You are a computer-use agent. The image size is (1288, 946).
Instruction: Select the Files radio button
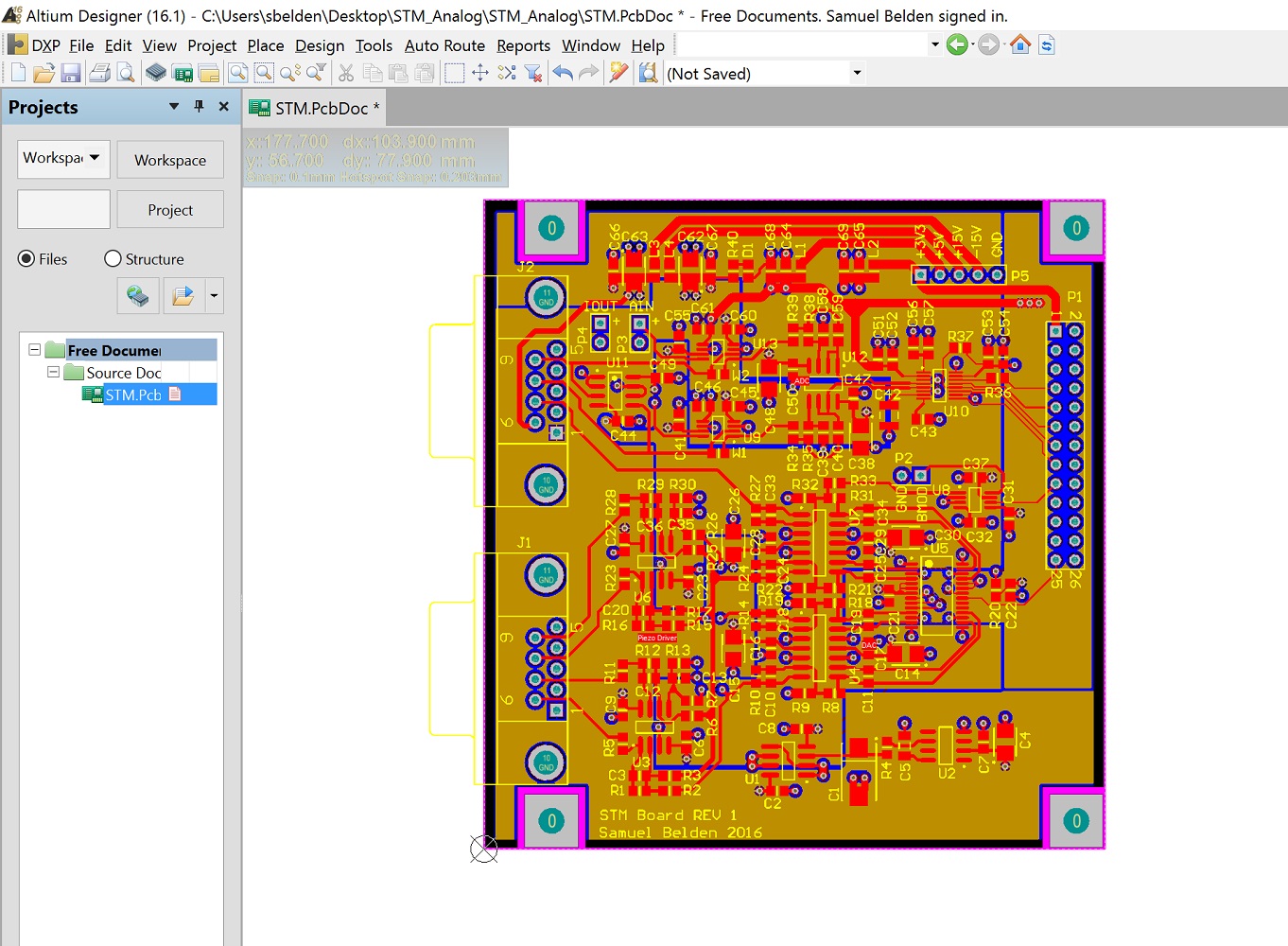pyautogui.click(x=26, y=258)
